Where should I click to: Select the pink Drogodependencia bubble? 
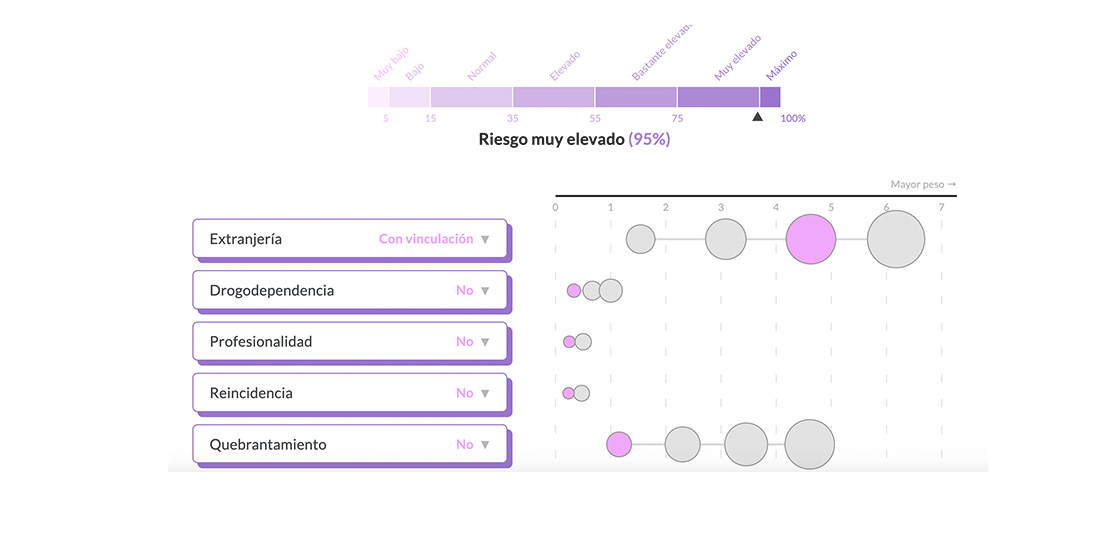pos(574,291)
